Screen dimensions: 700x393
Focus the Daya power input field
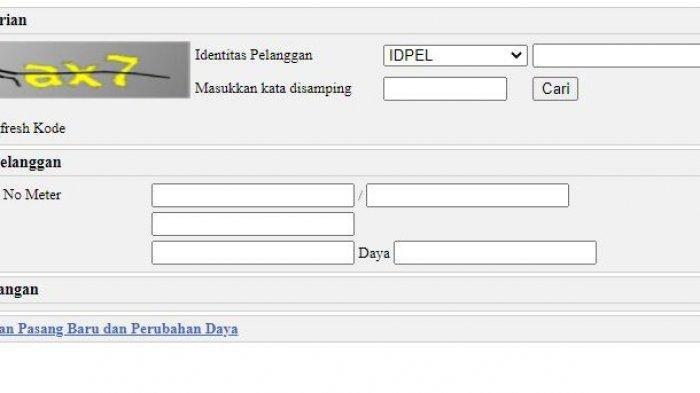(495, 253)
